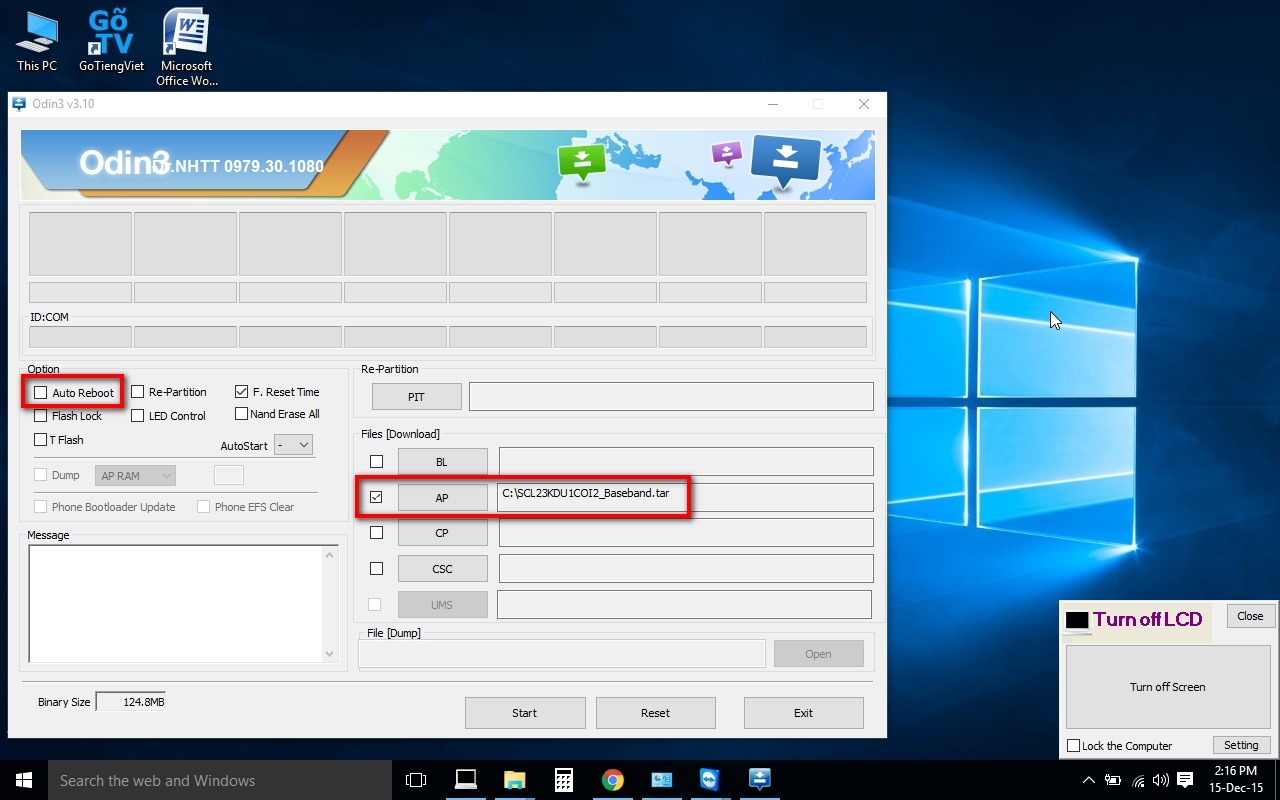Check Nand Erase All option
The height and width of the screenshot is (800, 1280).
242,414
